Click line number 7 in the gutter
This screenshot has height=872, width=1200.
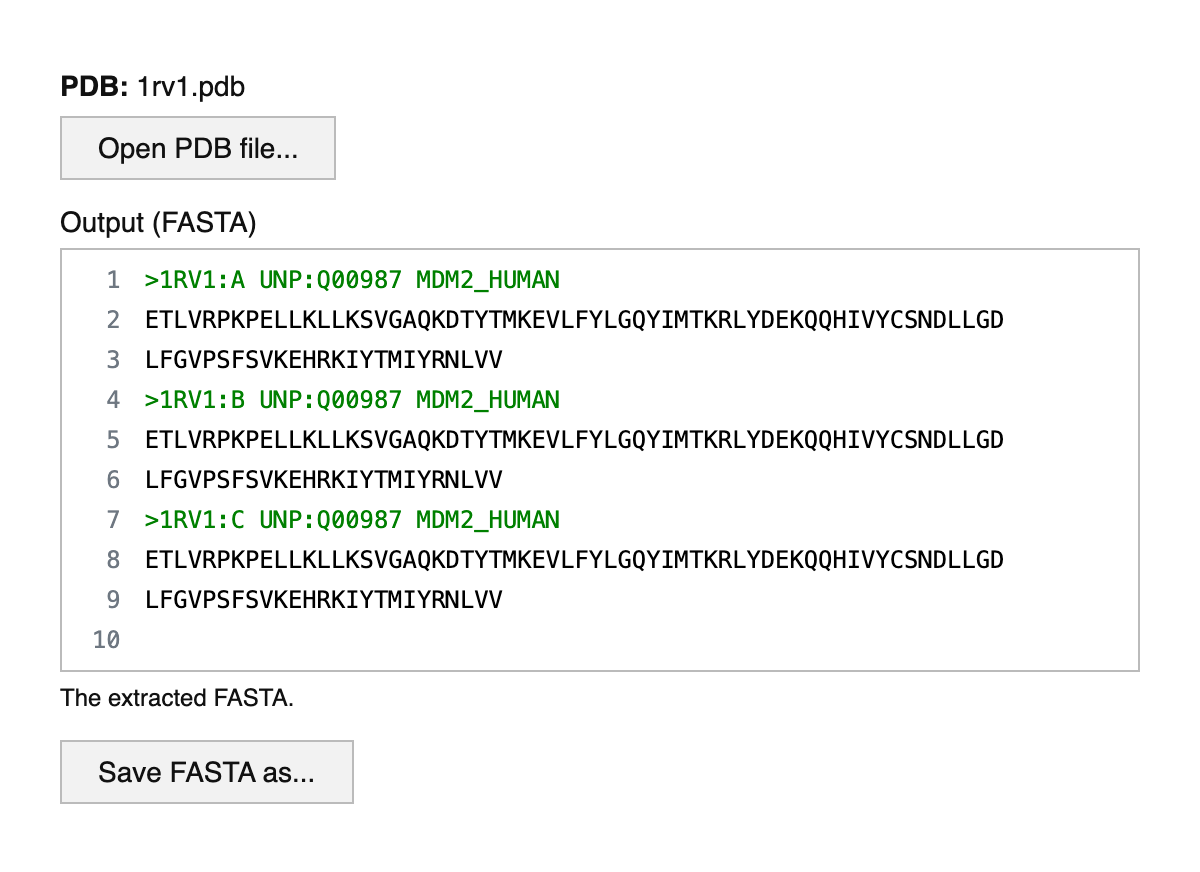click(x=113, y=520)
